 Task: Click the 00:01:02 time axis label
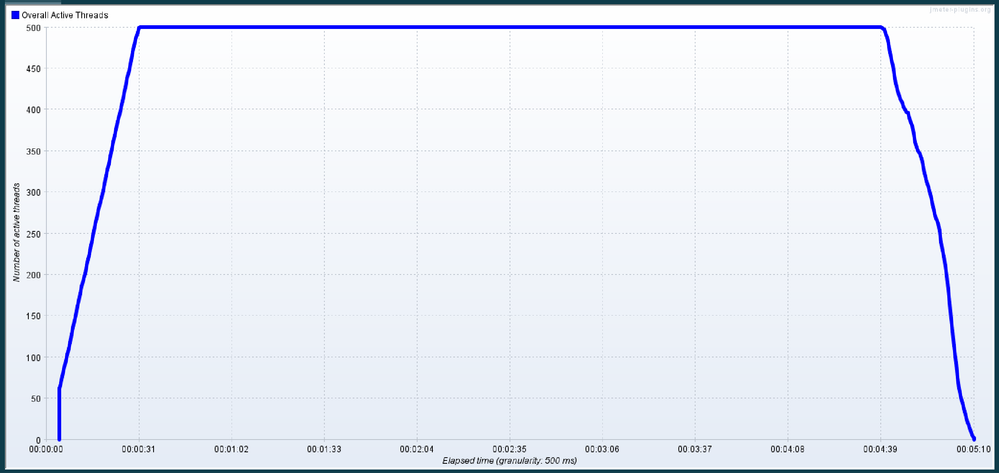coord(232,449)
